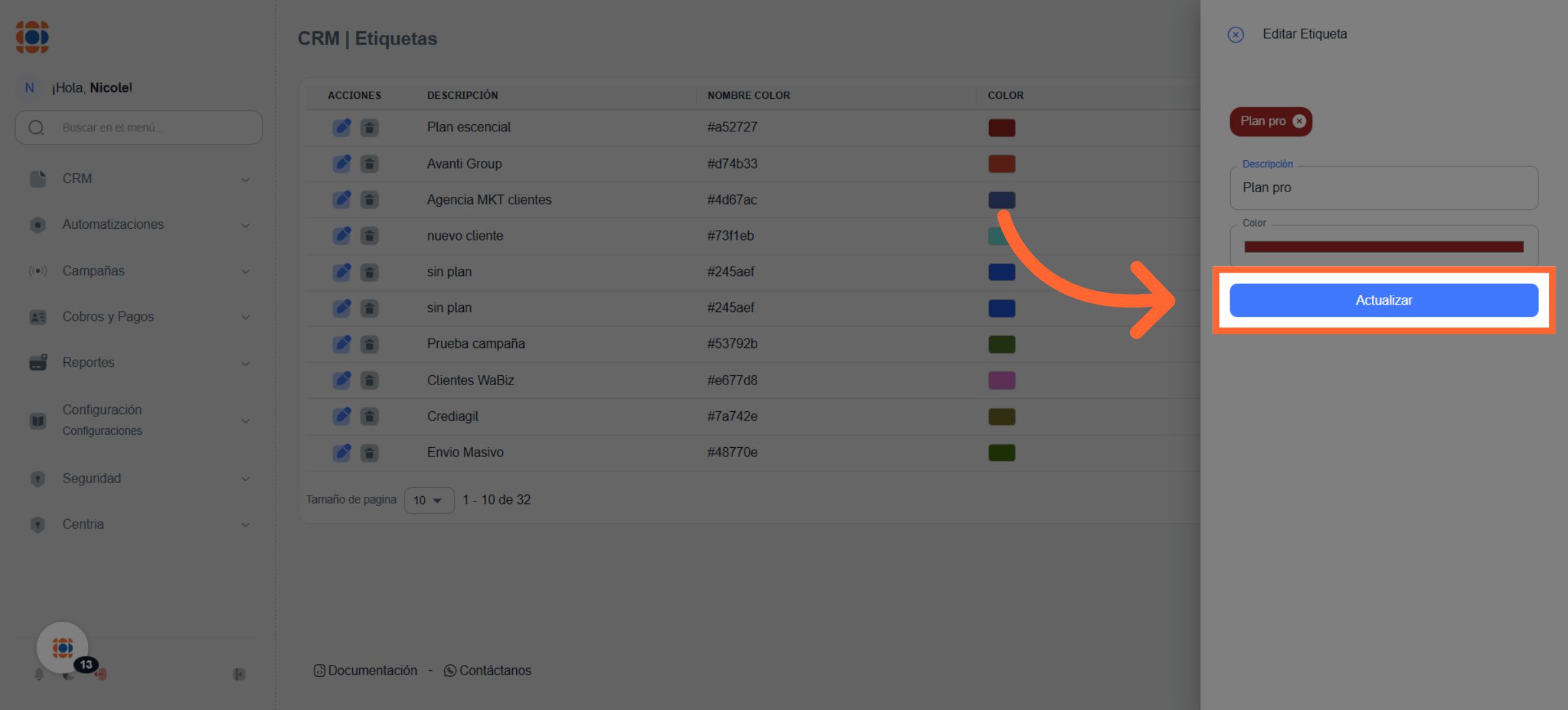Image resolution: width=1568 pixels, height=710 pixels.
Task: Click the red Color bar picker
Action: click(x=1383, y=246)
